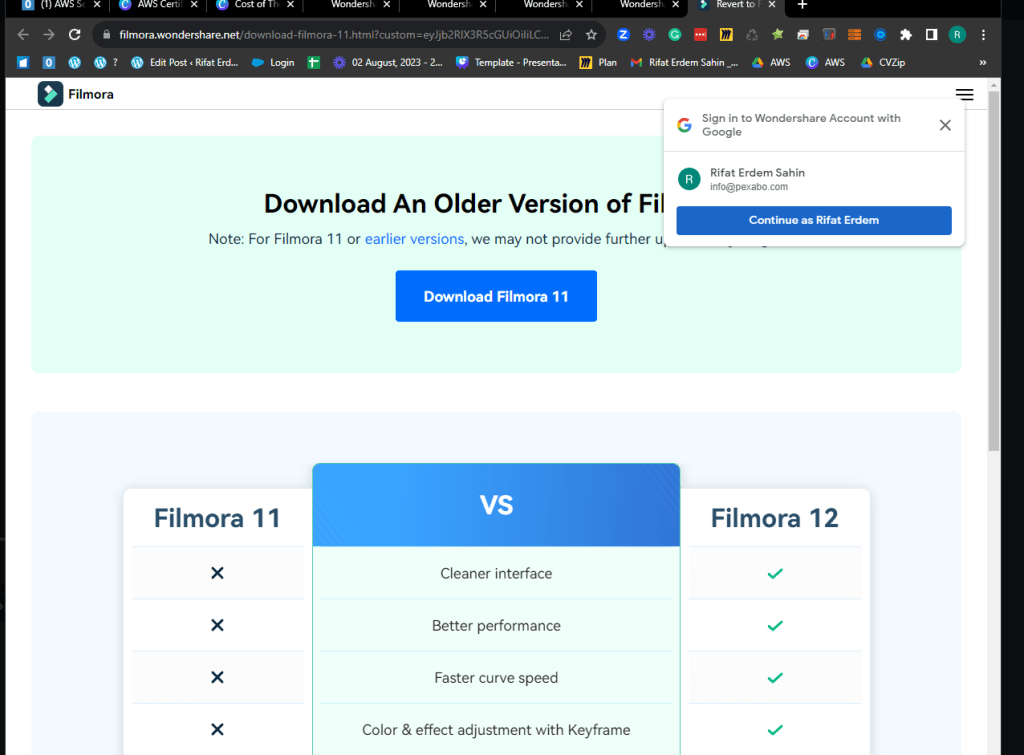Image resolution: width=1024 pixels, height=755 pixels.
Task: Dismiss the Google sign-in popup
Action: pyautogui.click(x=944, y=125)
